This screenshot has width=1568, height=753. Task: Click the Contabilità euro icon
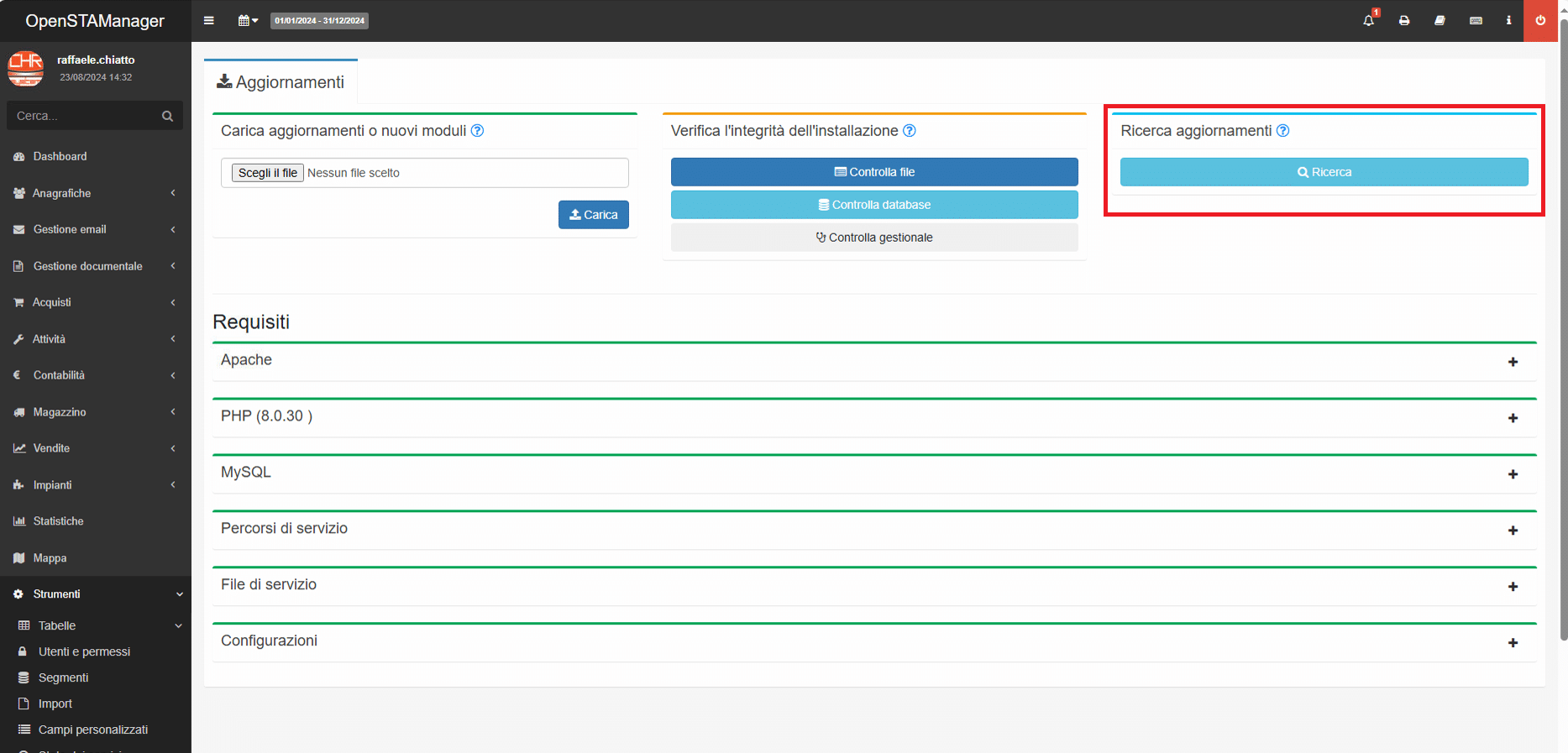pyautogui.click(x=18, y=375)
